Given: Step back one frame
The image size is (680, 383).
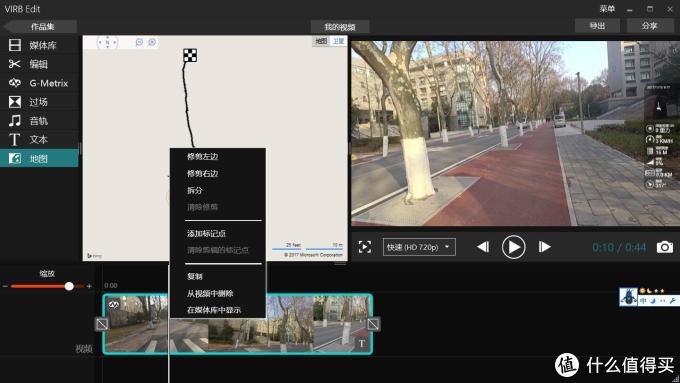Looking at the screenshot, I should [x=483, y=247].
